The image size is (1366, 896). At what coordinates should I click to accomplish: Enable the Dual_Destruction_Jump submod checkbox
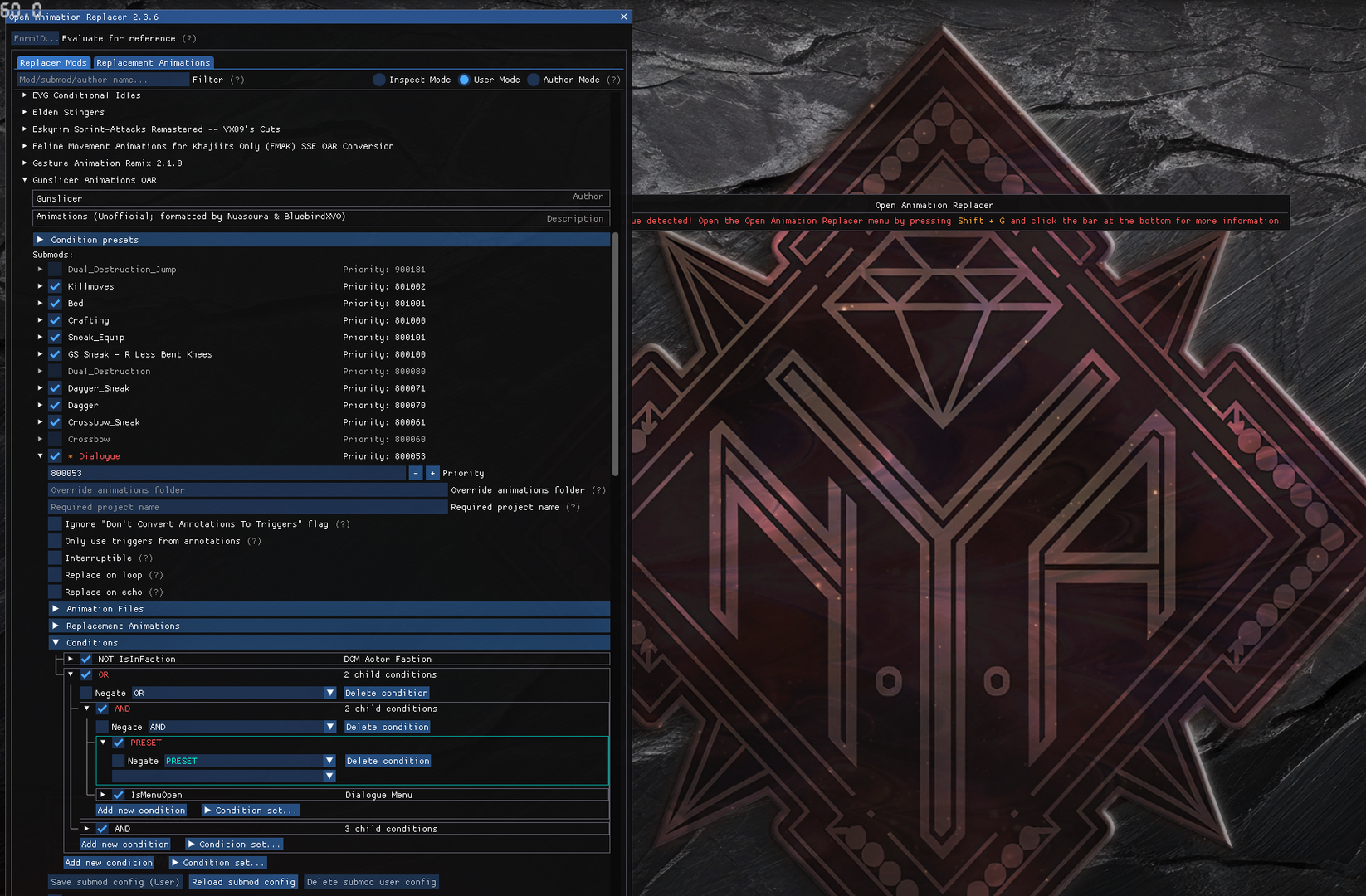[x=55, y=270]
